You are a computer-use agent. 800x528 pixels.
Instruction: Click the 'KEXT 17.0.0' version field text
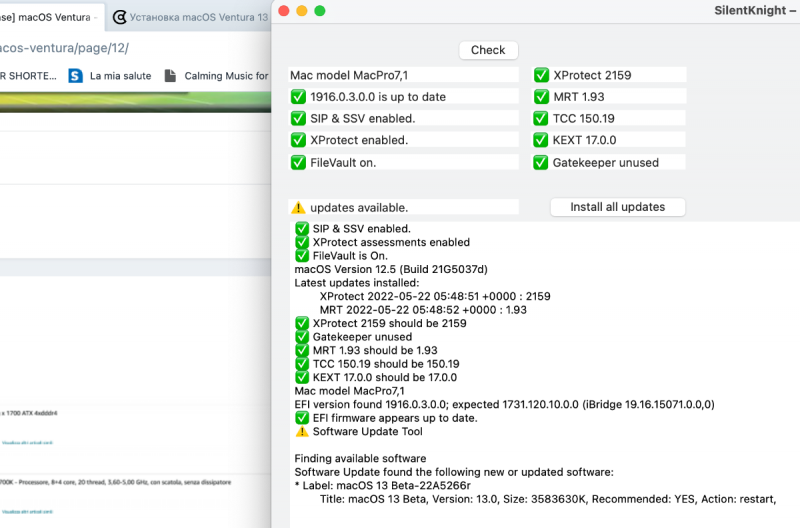(585, 140)
